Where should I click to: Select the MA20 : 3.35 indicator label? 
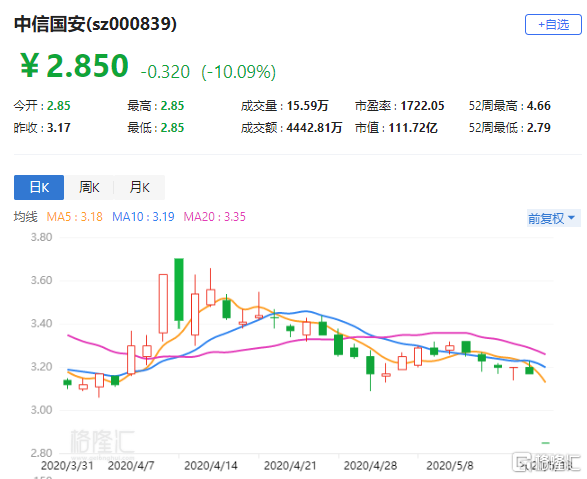215,217
